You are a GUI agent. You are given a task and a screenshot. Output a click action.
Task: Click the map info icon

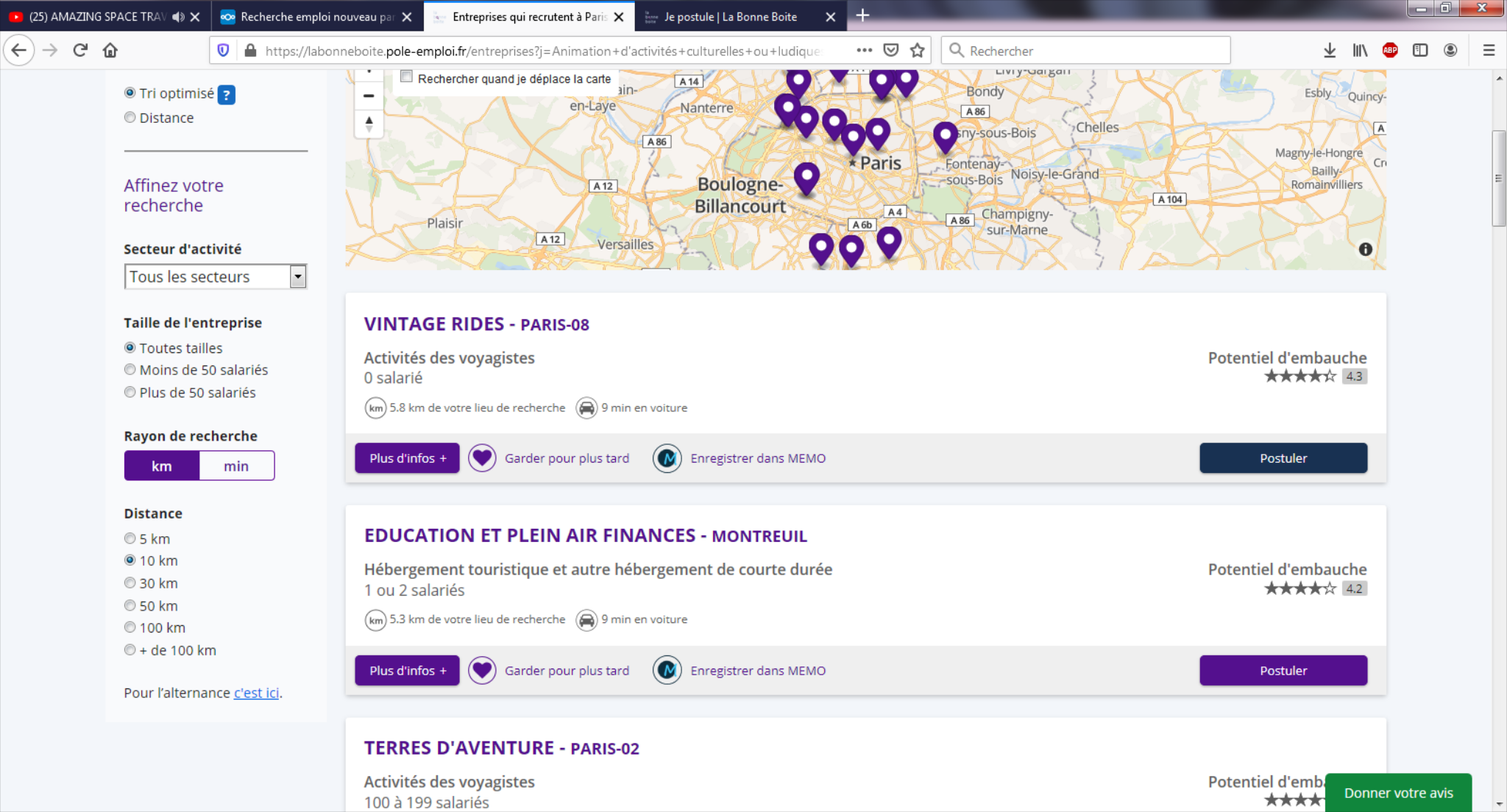tap(1365, 249)
